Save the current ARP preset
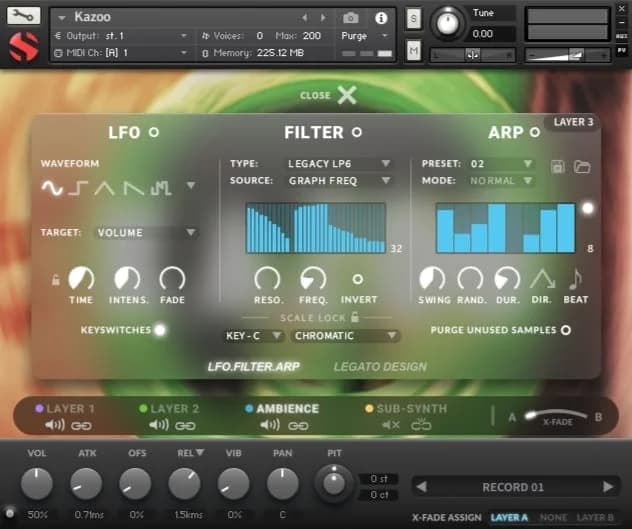Screen dimensions: 632x529 (559, 166)
